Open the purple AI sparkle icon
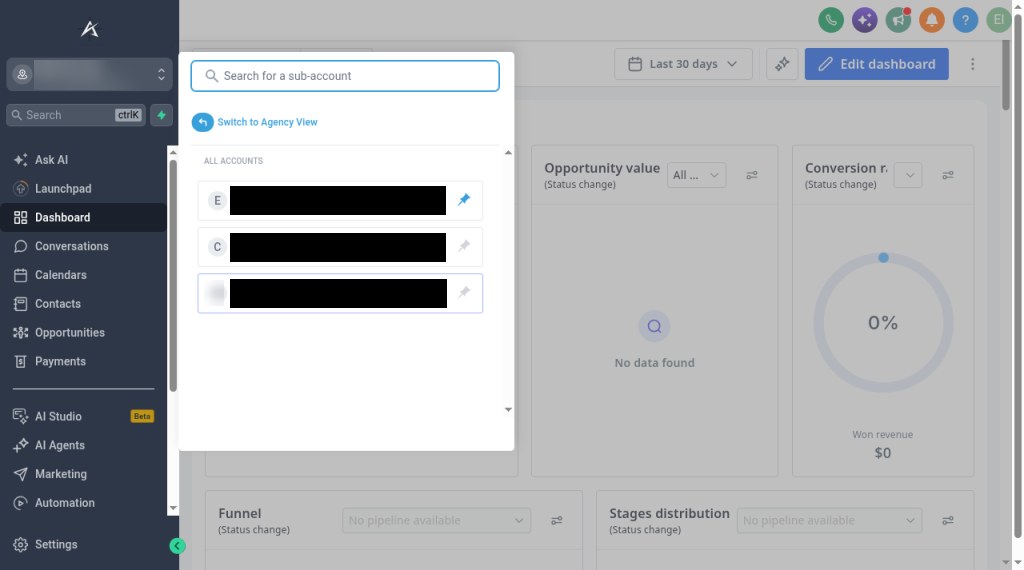 point(865,20)
